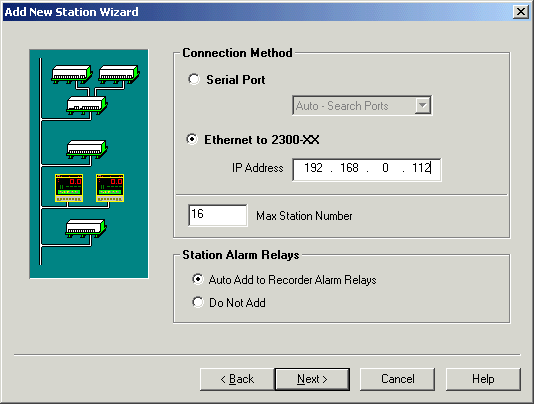534x404 pixels.
Task: Cancel the Add New Station Wizard
Action: coord(397,379)
